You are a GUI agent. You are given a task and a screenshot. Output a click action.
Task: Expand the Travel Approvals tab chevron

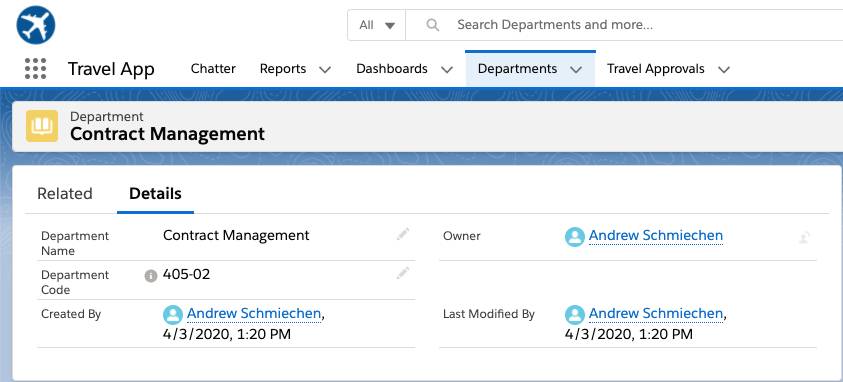724,69
